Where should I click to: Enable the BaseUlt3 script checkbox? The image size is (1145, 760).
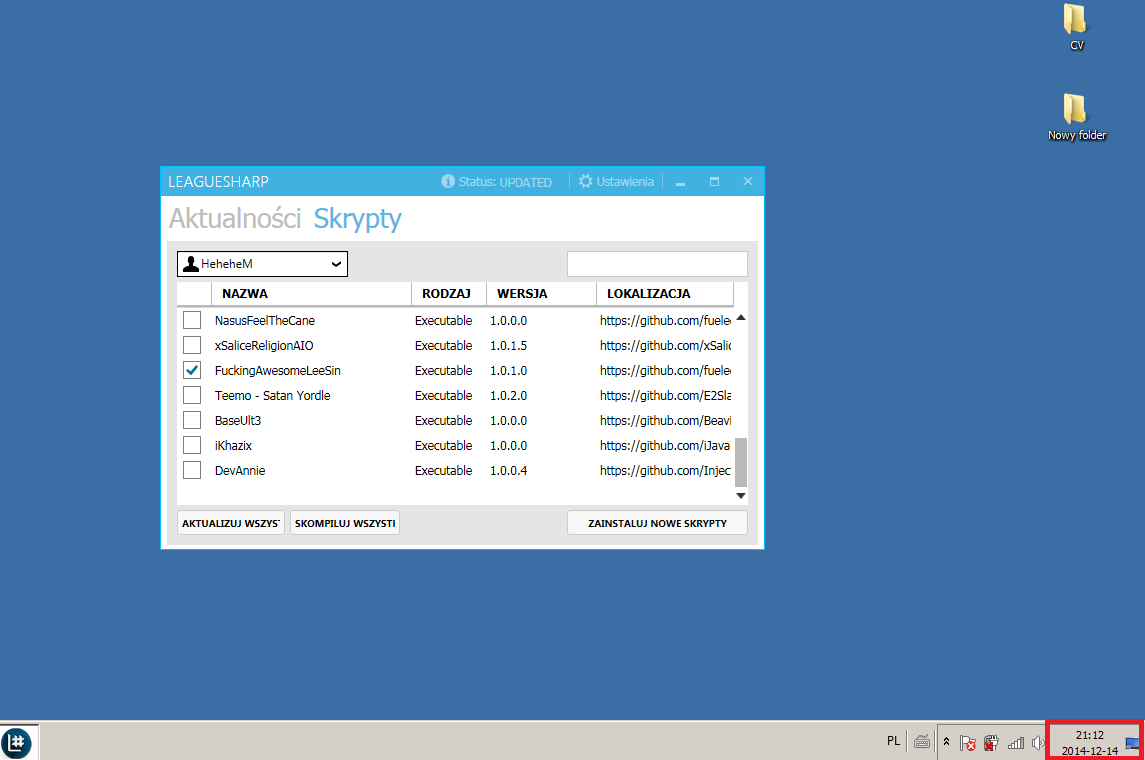click(192, 420)
